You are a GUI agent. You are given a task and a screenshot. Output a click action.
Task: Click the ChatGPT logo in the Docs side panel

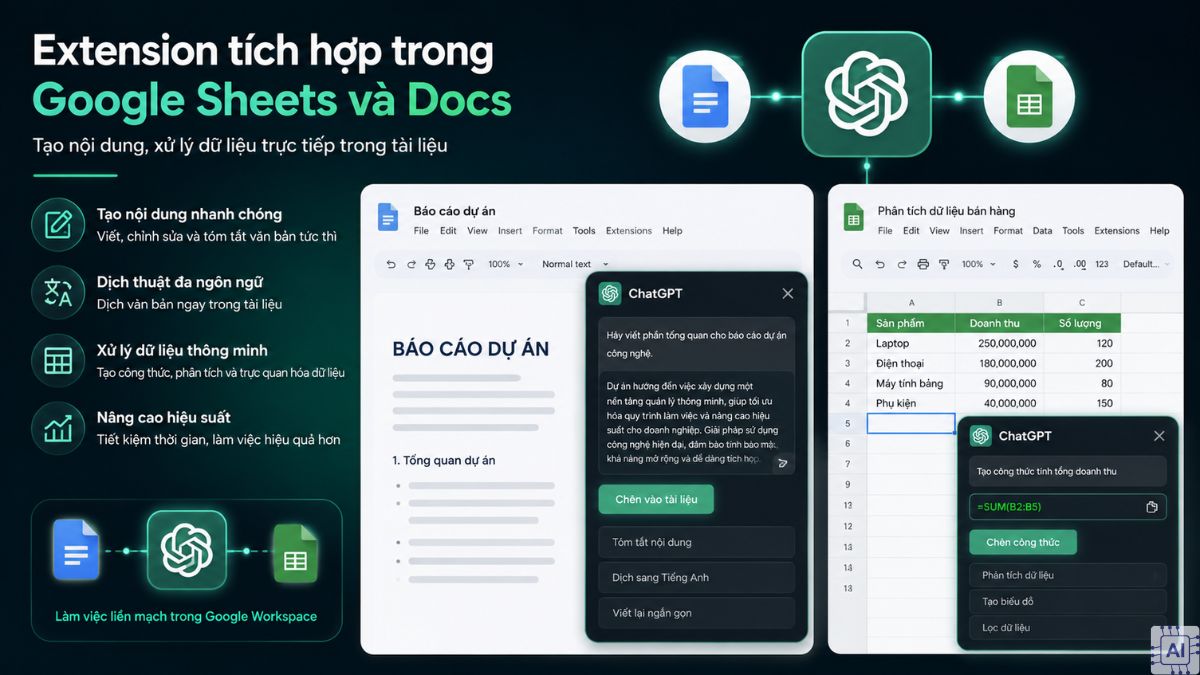[x=610, y=293]
